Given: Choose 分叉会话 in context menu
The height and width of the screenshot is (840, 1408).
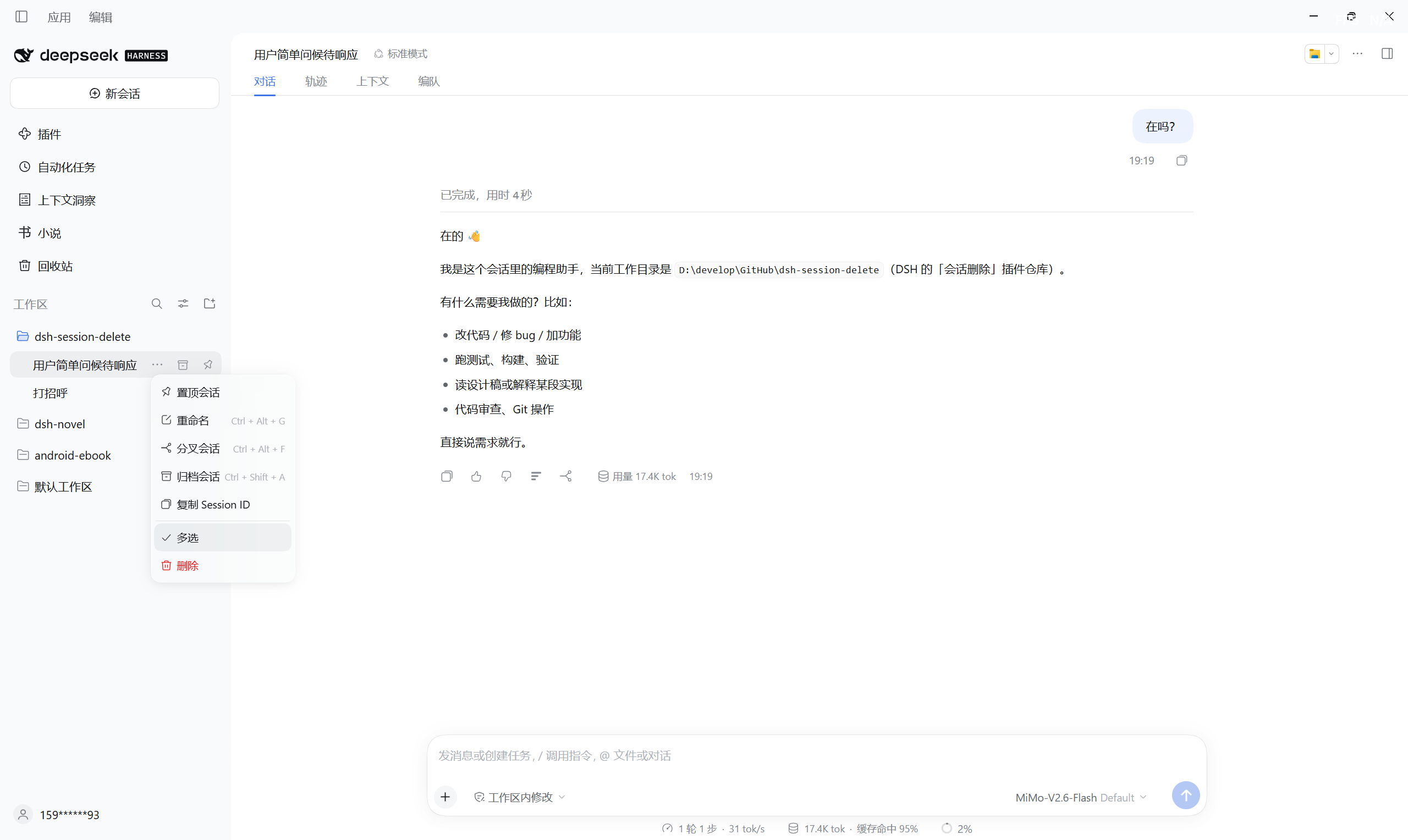Looking at the screenshot, I should pos(223,449).
